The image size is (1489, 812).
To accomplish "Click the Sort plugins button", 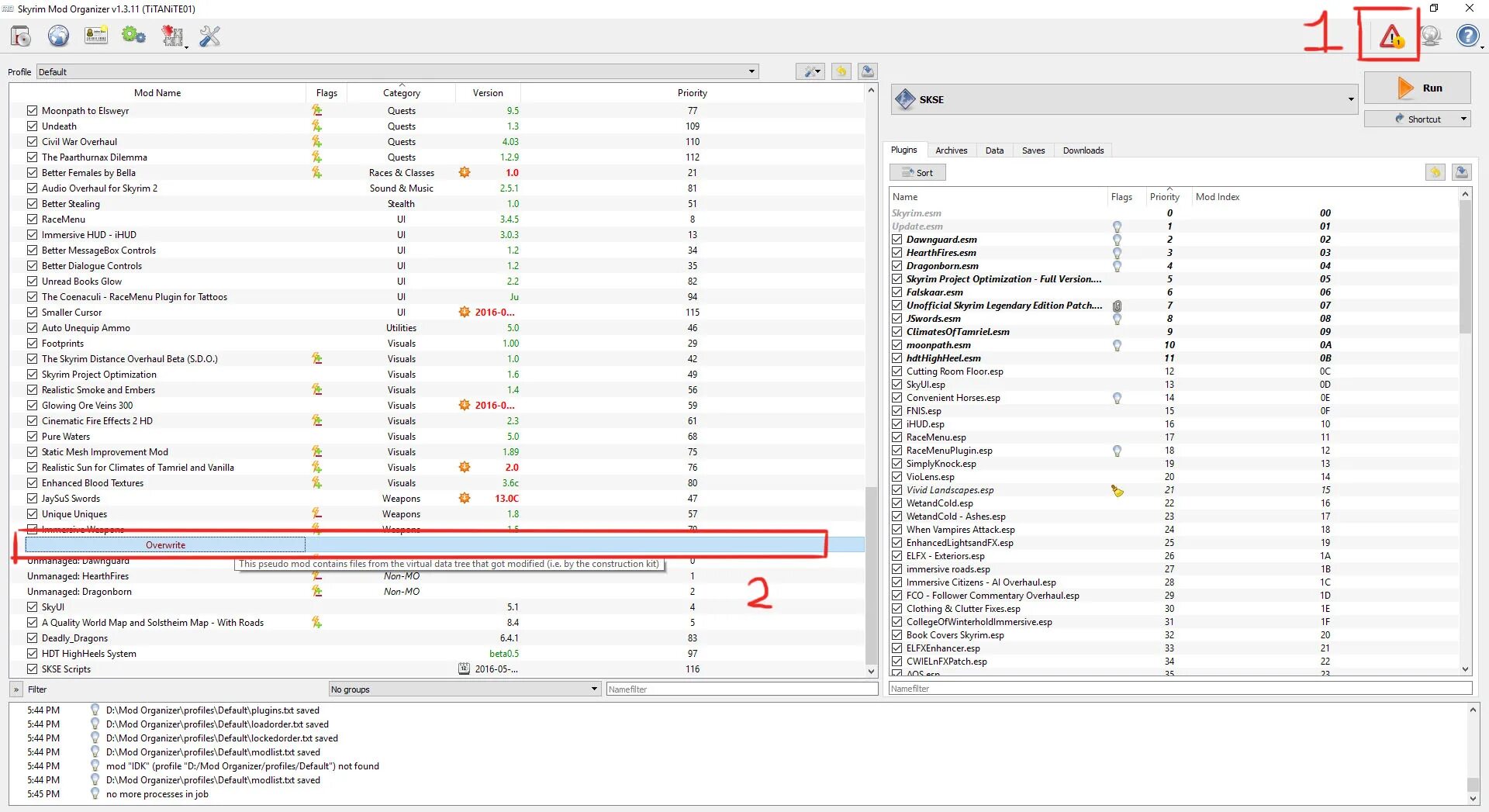I will coord(917,172).
